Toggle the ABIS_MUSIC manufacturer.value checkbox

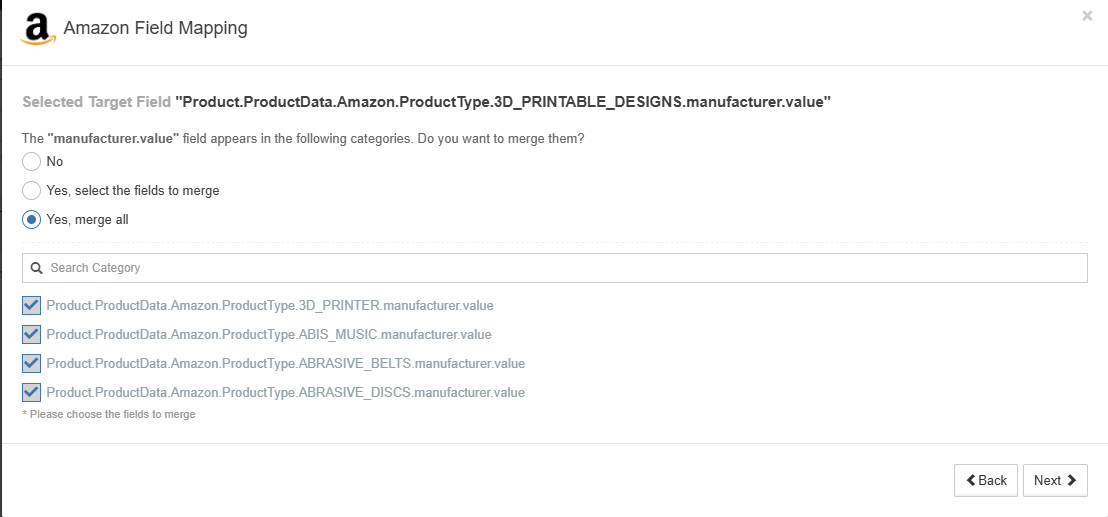coord(31,334)
